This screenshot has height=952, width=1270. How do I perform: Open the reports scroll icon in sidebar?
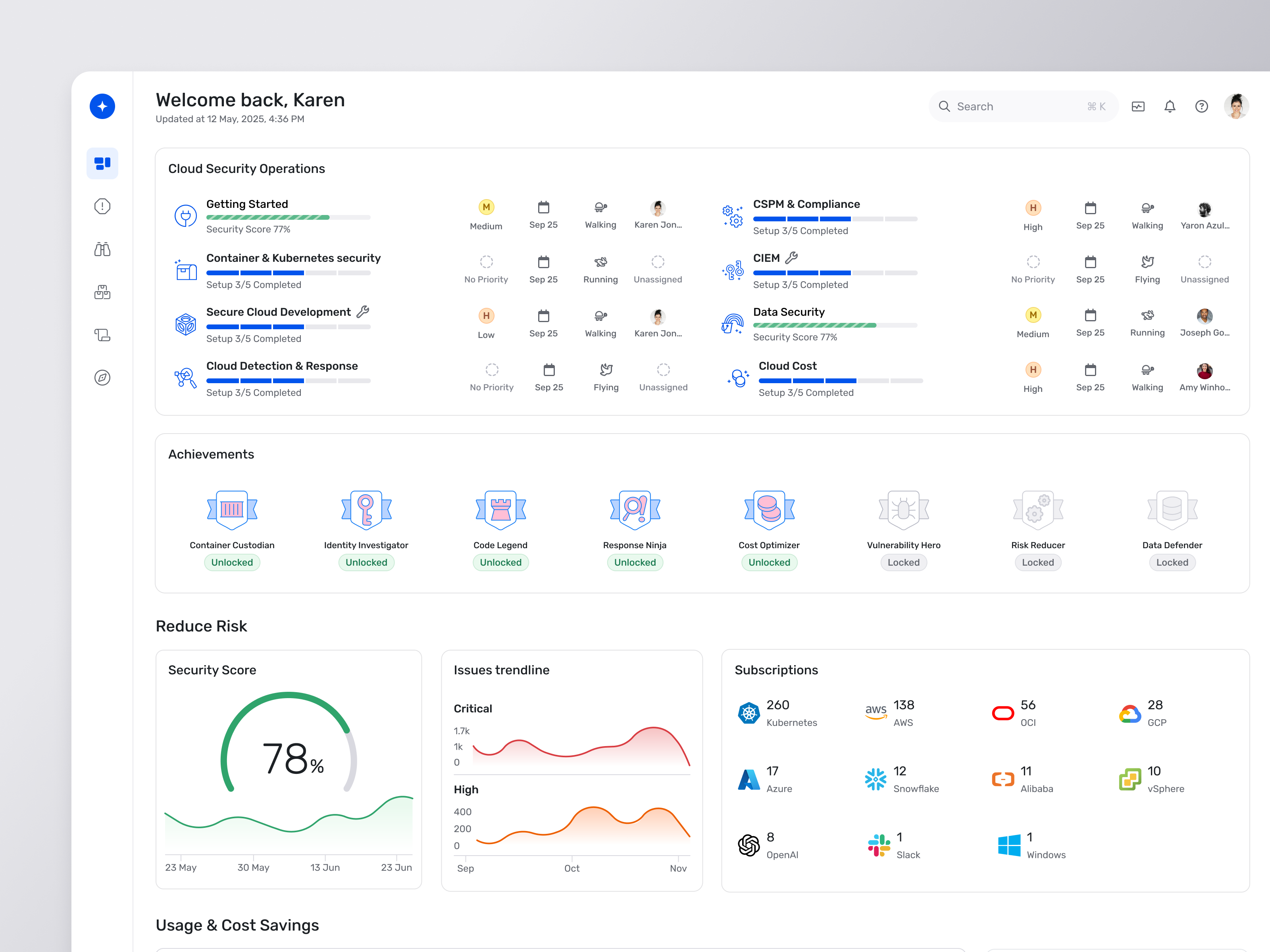(x=102, y=335)
